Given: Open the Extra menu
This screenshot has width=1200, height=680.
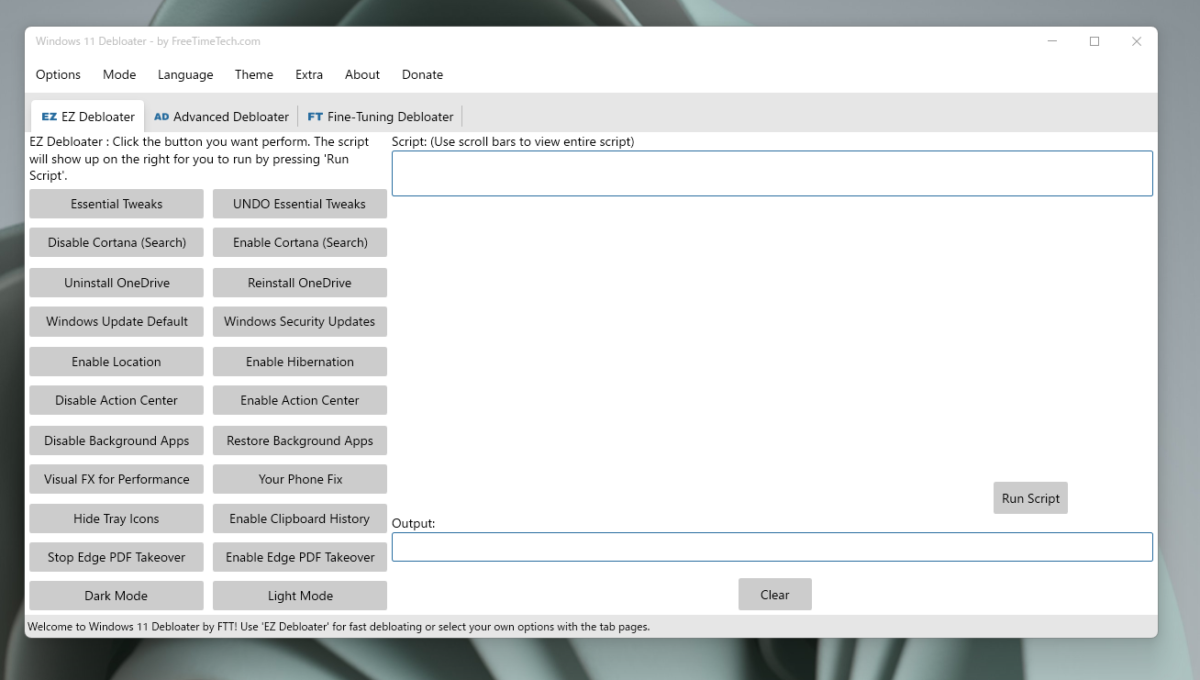Looking at the screenshot, I should coord(309,74).
